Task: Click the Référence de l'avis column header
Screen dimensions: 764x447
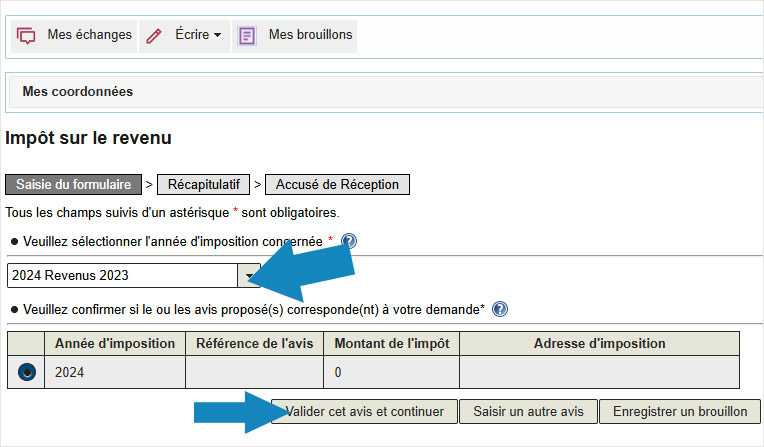Action: click(254, 344)
